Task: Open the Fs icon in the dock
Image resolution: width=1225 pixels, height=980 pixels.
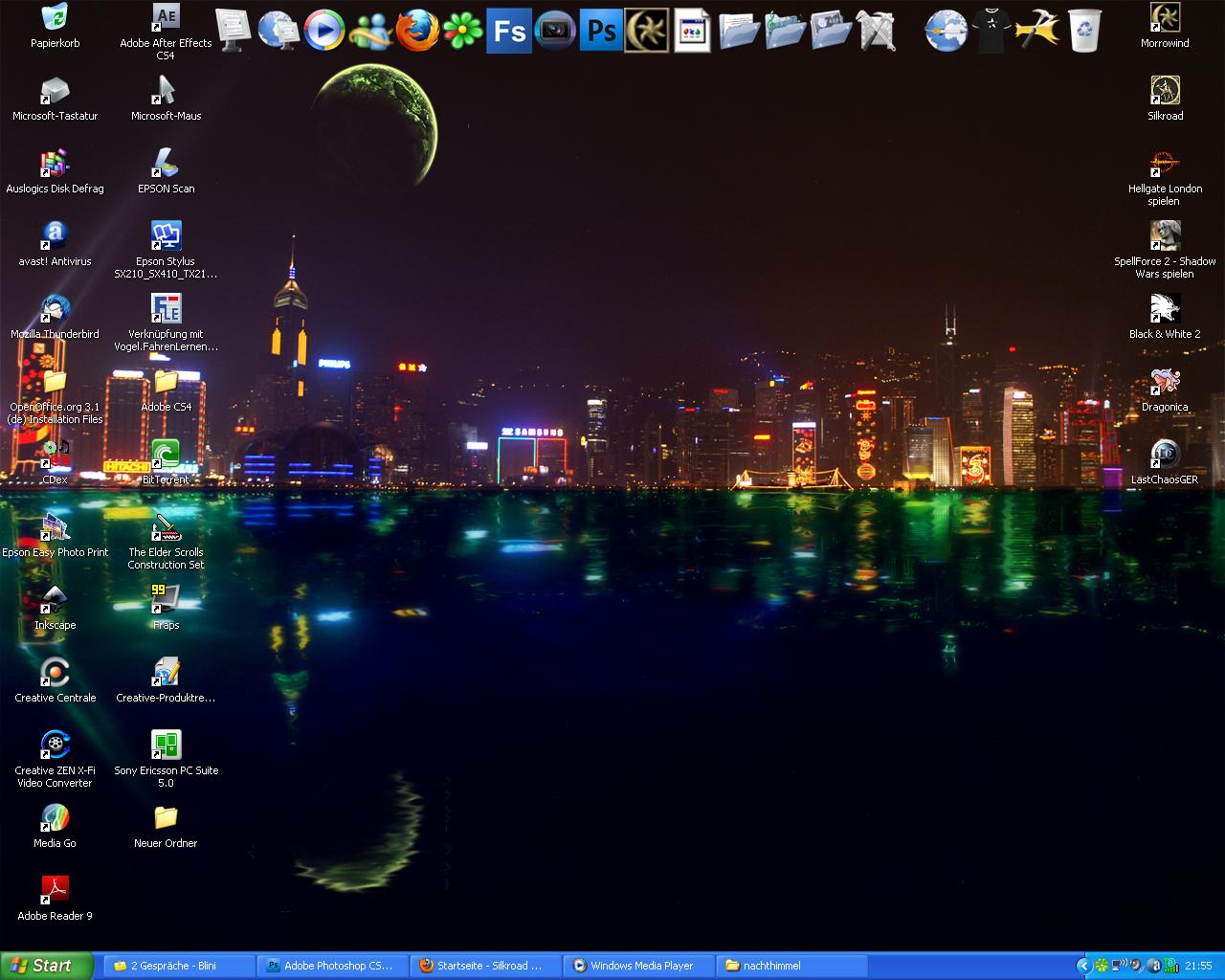Action: pos(508,31)
